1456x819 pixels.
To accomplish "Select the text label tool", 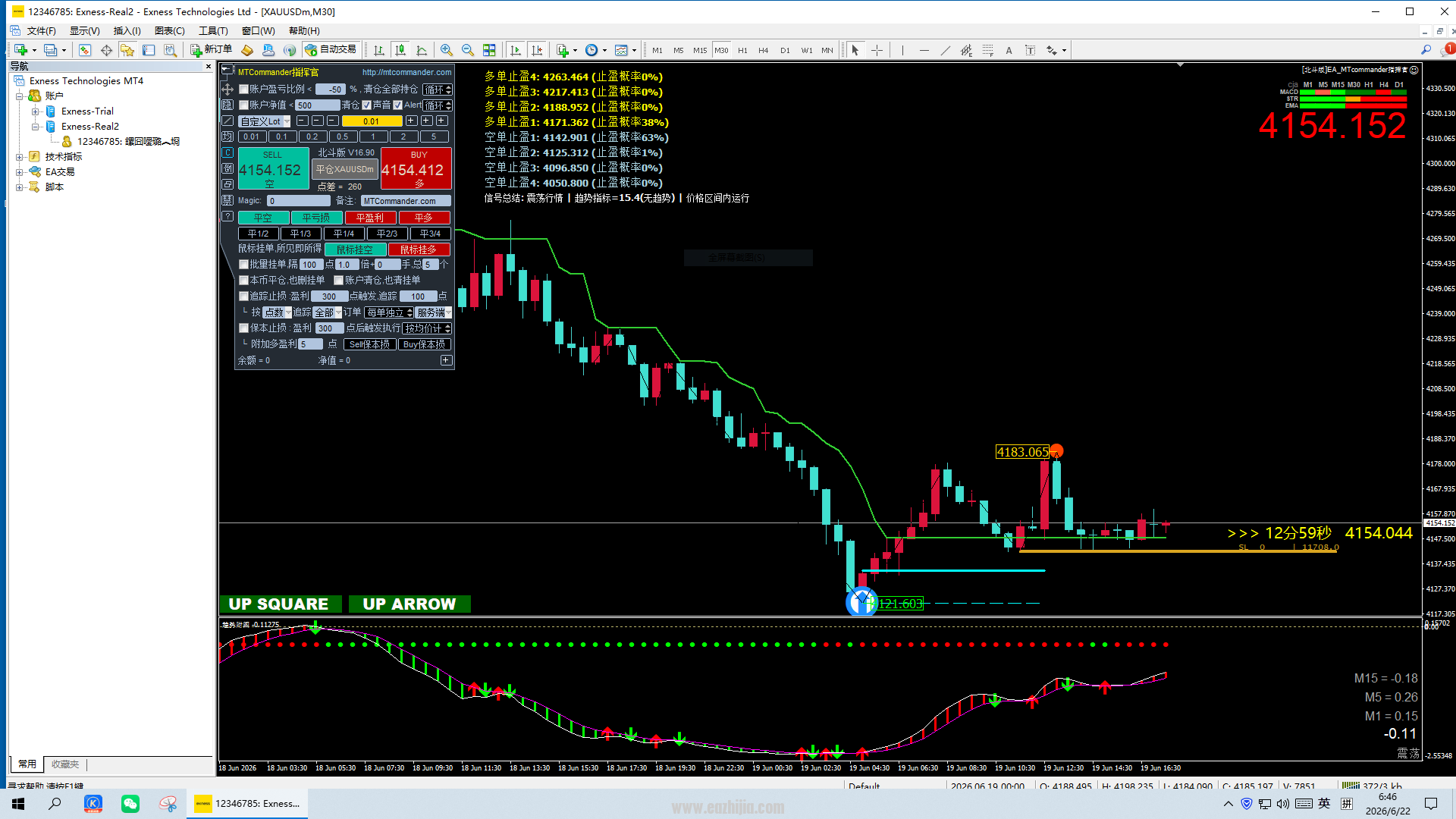I will point(1030,50).
